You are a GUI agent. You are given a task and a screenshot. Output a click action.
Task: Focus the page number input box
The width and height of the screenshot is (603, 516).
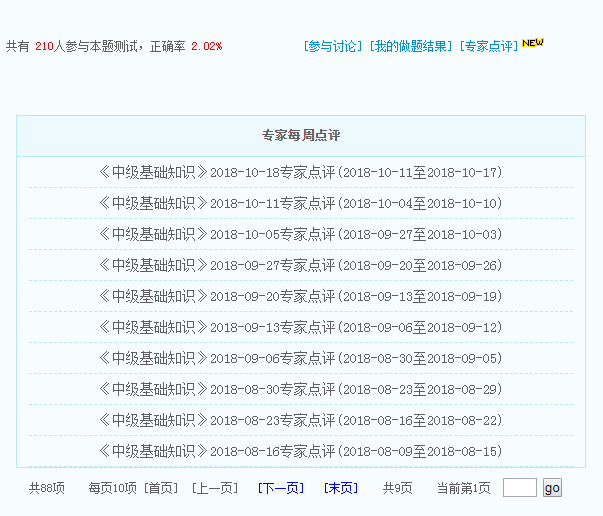pos(519,488)
